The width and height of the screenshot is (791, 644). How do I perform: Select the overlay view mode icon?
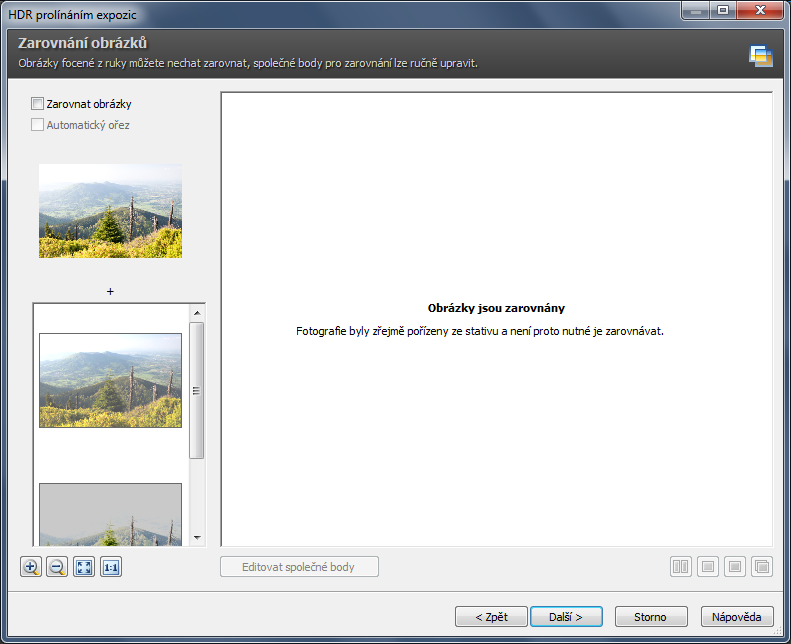coord(762,567)
